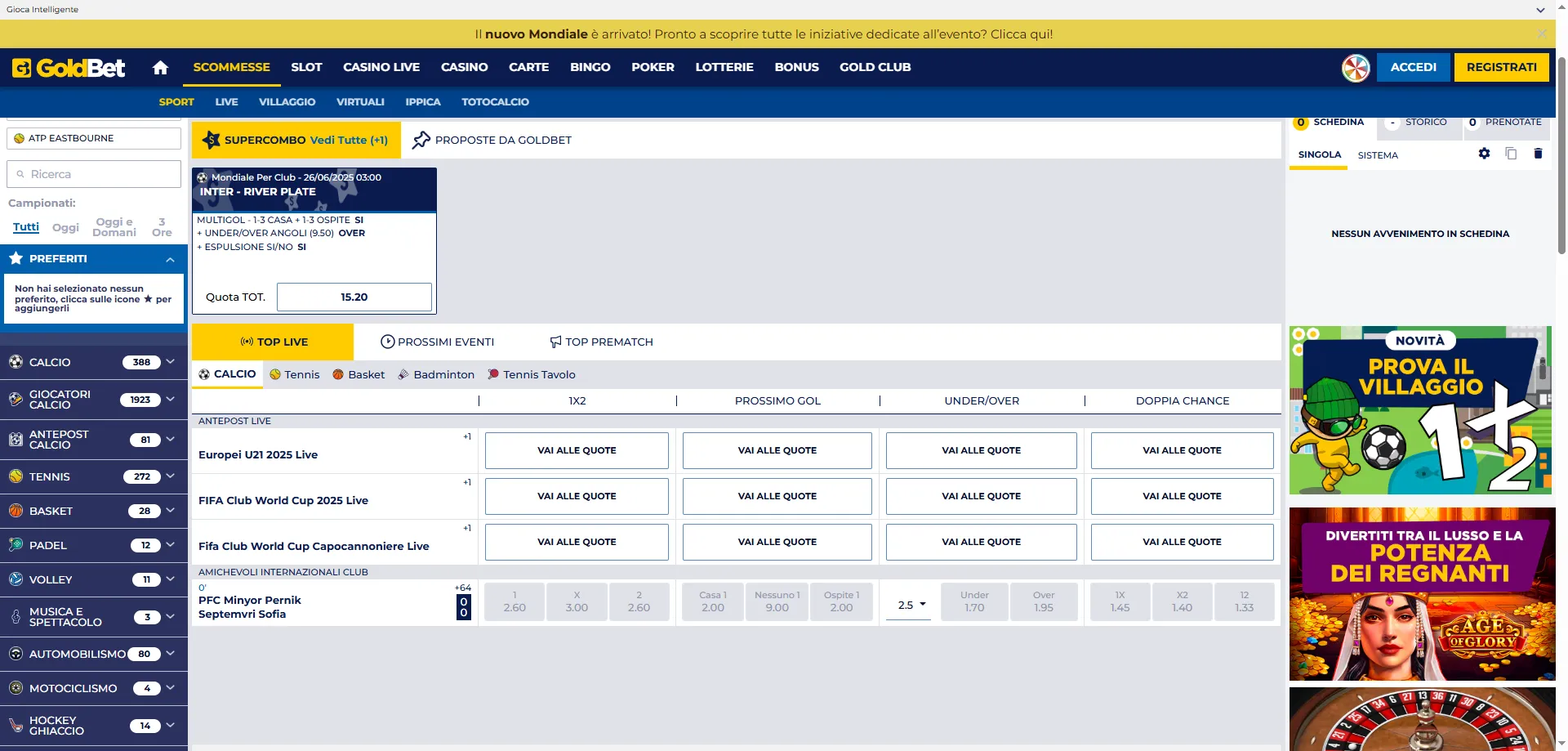This screenshot has height=751, width=1568.
Task: Delete the betslip with the trash icon
Action: [1538, 154]
